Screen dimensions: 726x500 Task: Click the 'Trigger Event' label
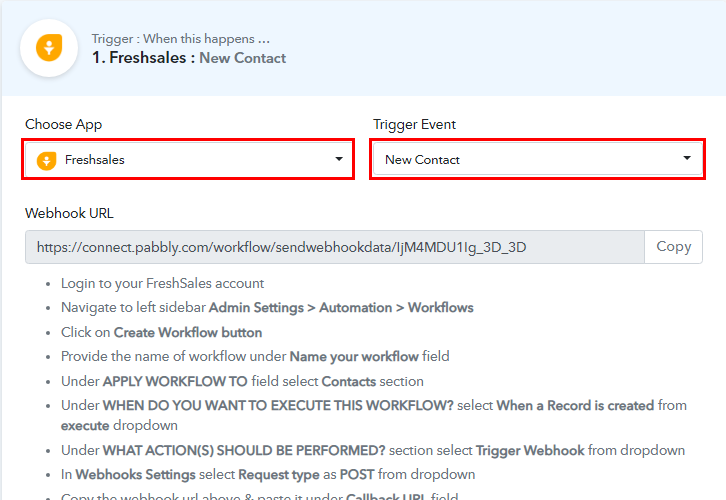coord(414,125)
